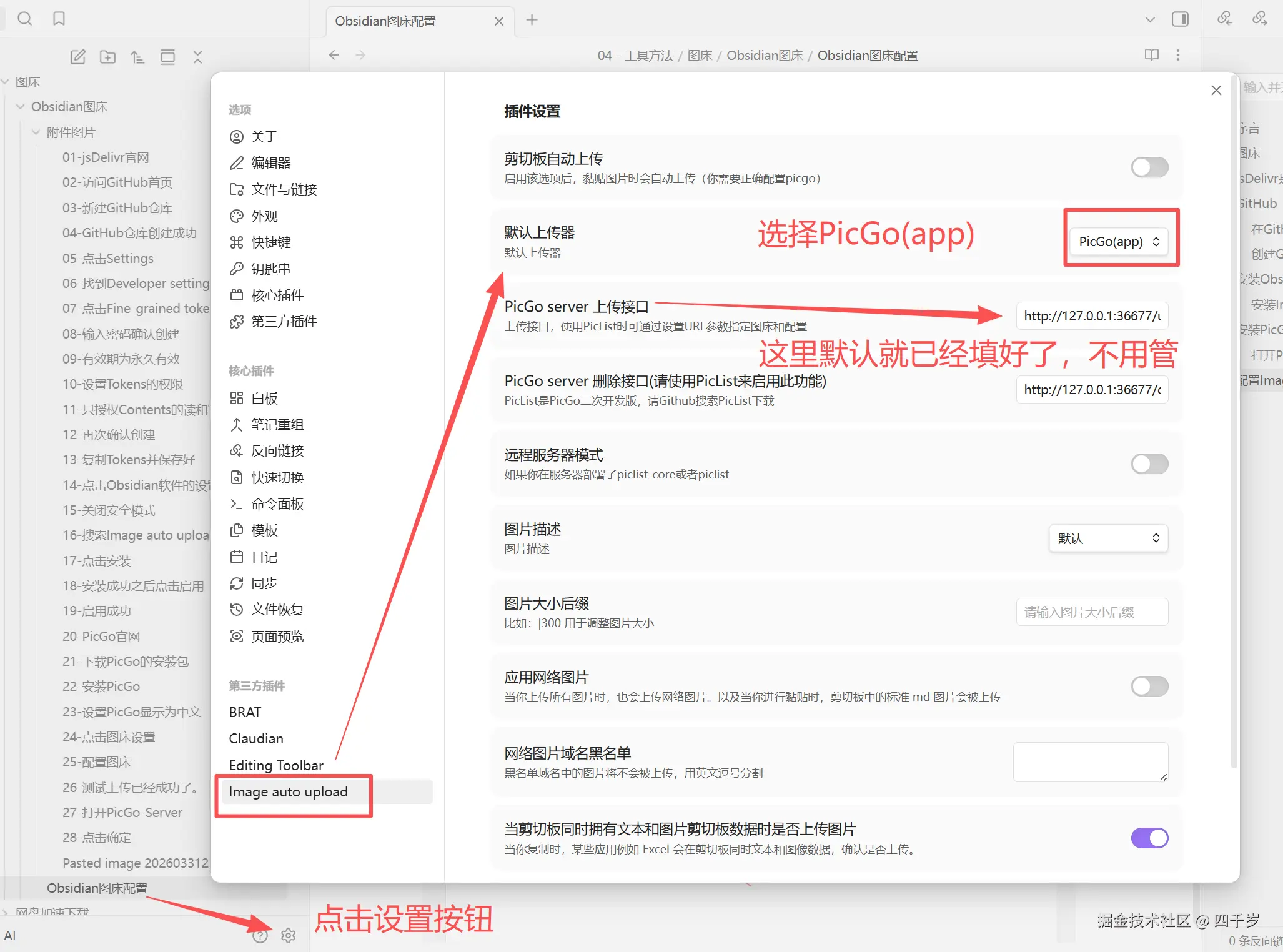Viewport: 1283px width, 952px height.
Task: Open the BRAT plugin settings
Action: (244, 712)
